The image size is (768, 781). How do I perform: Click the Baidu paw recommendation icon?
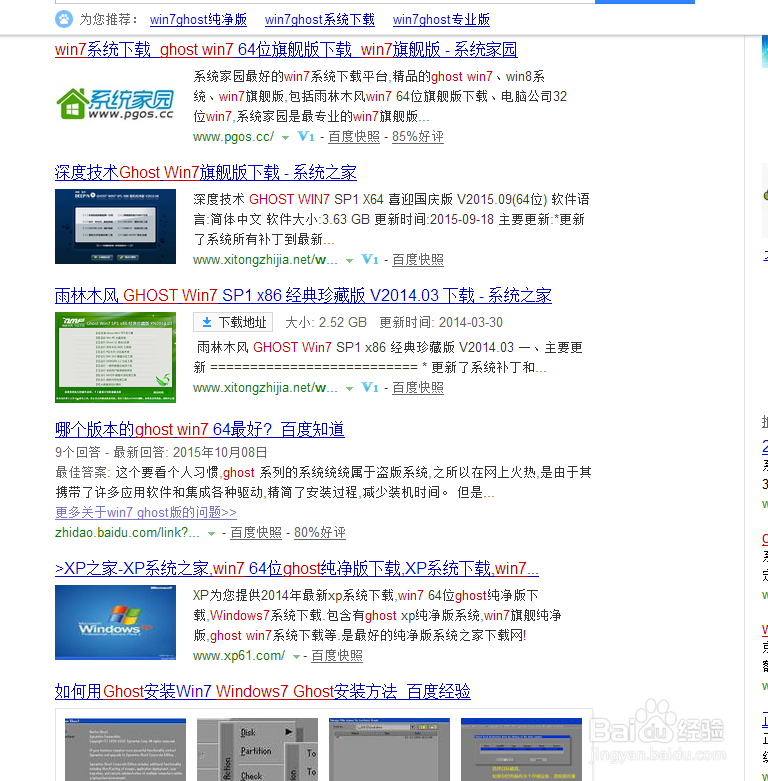(x=63, y=19)
